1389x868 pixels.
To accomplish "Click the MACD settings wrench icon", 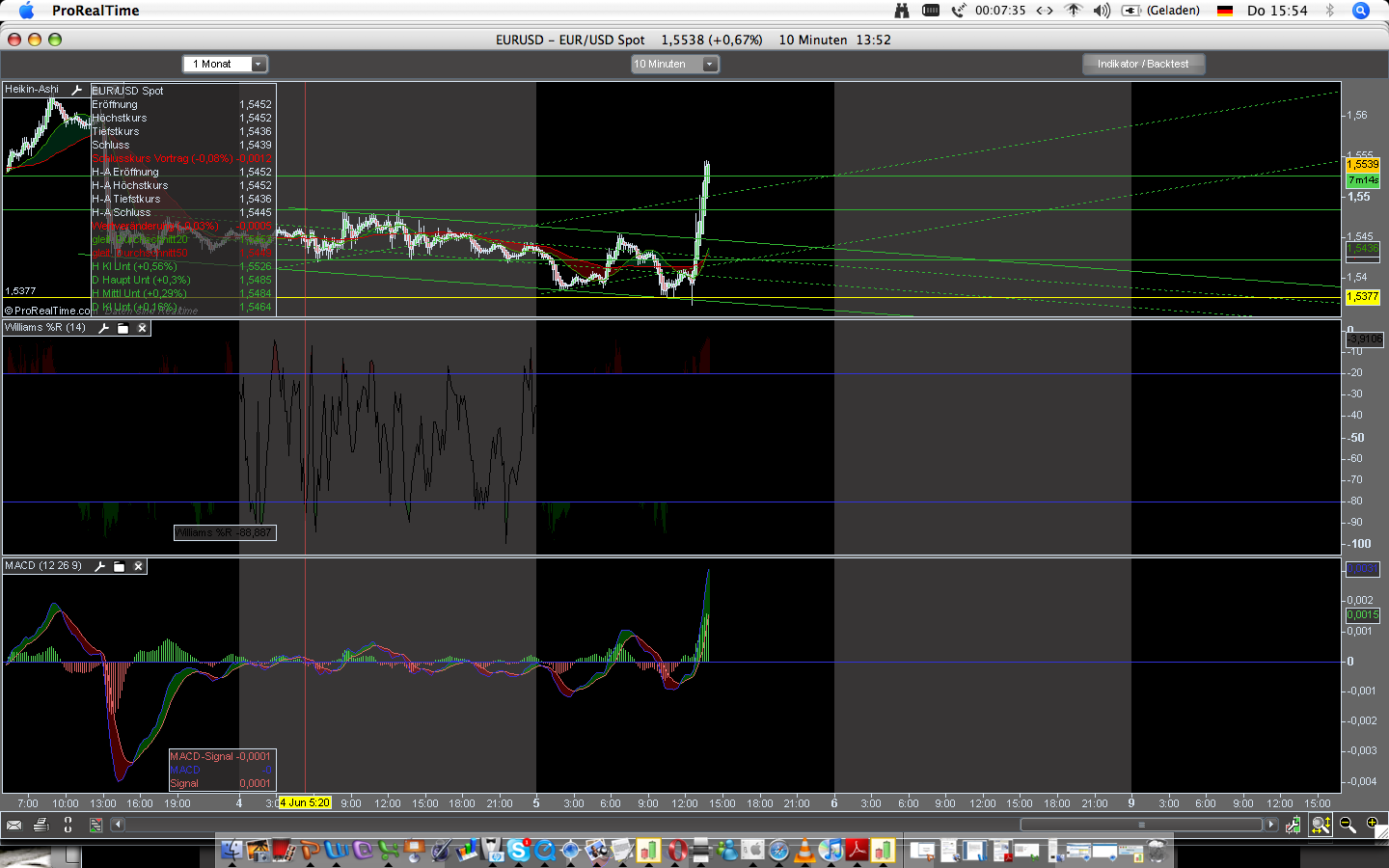I will point(99,566).
